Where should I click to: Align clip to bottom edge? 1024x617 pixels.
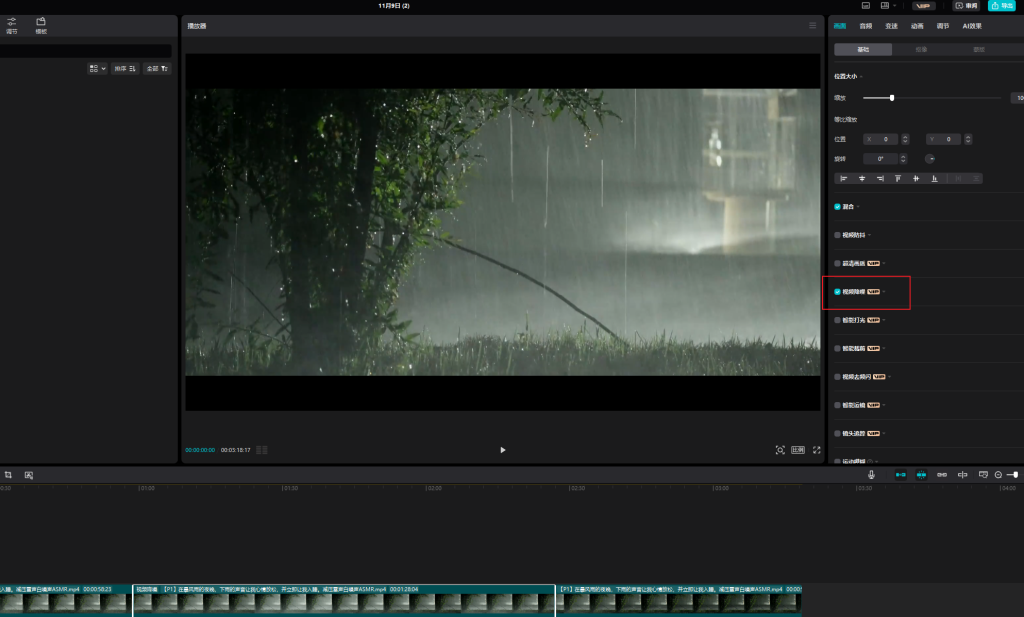935,178
